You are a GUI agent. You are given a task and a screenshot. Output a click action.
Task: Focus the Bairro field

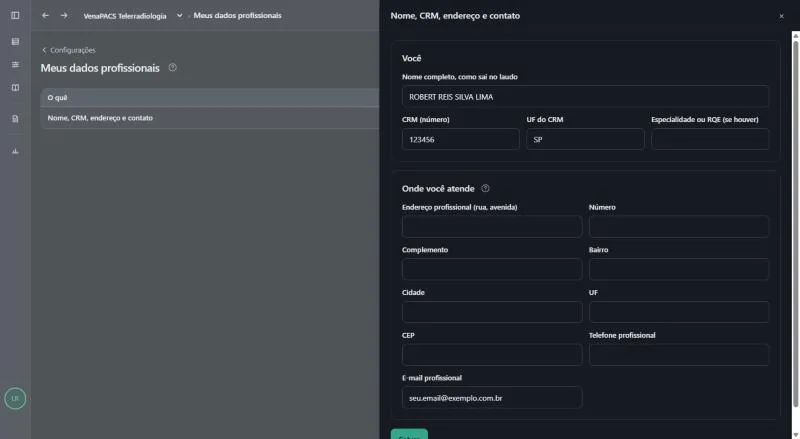pyautogui.click(x=679, y=269)
